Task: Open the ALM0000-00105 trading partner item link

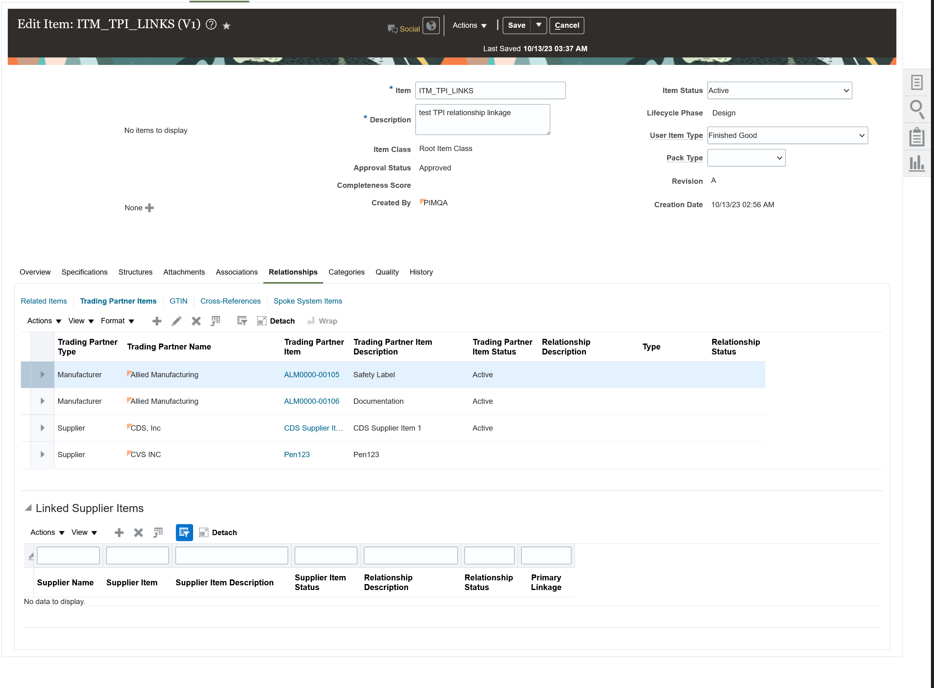Action: [312, 375]
